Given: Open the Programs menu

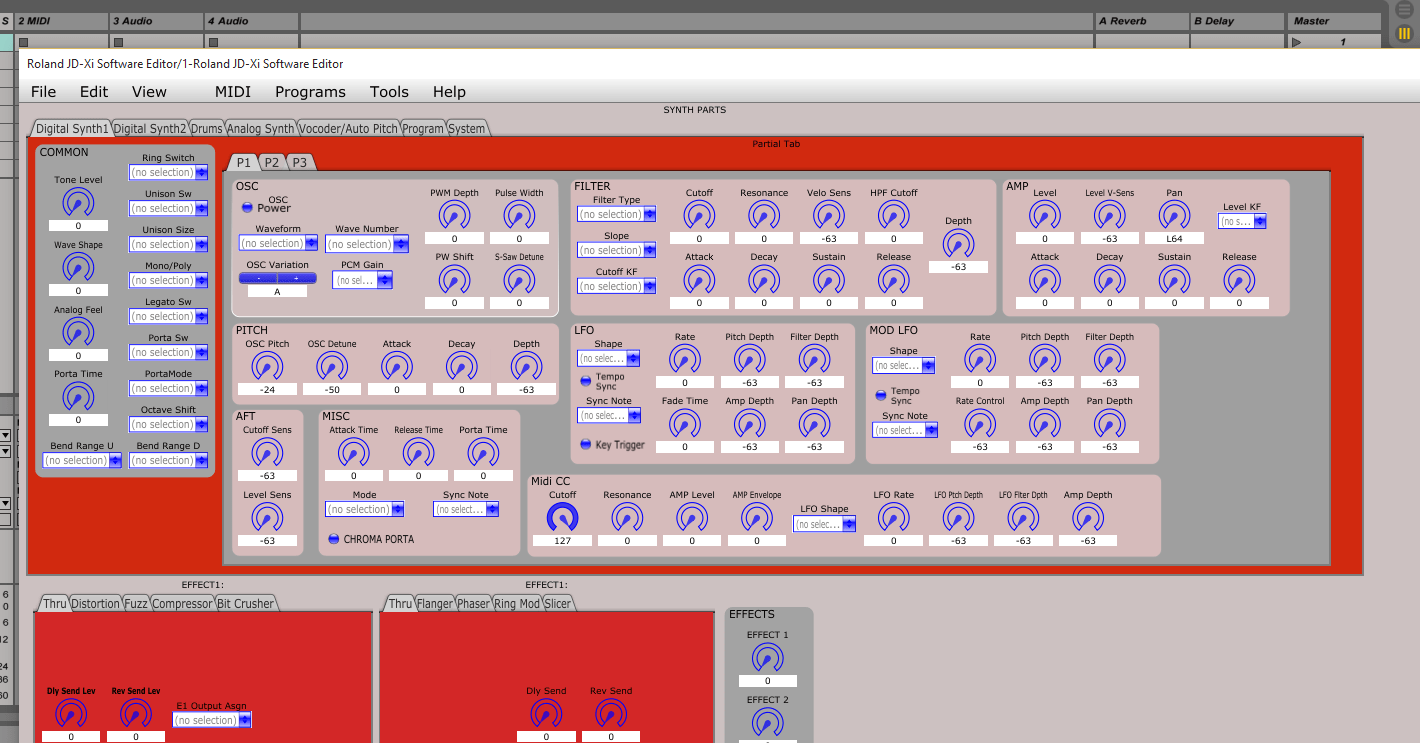Looking at the screenshot, I should pos(310,91).
